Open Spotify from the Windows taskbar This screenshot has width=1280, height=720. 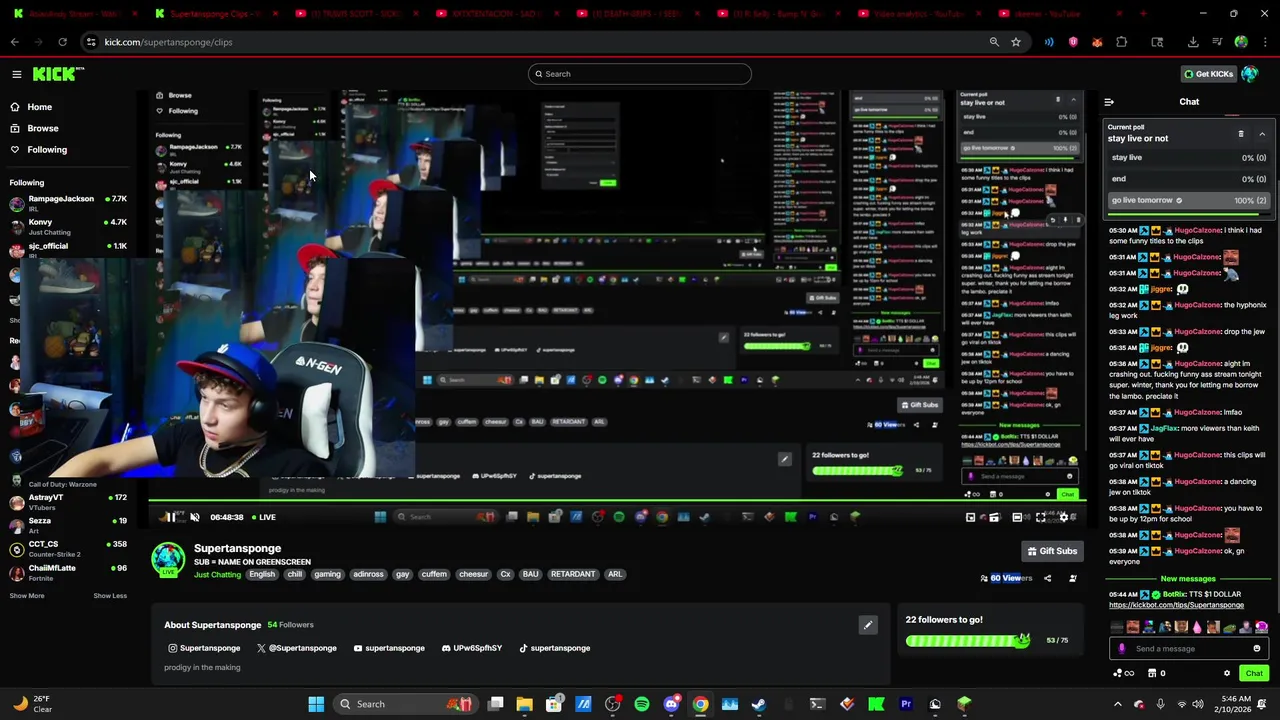[x=642, y=704]
